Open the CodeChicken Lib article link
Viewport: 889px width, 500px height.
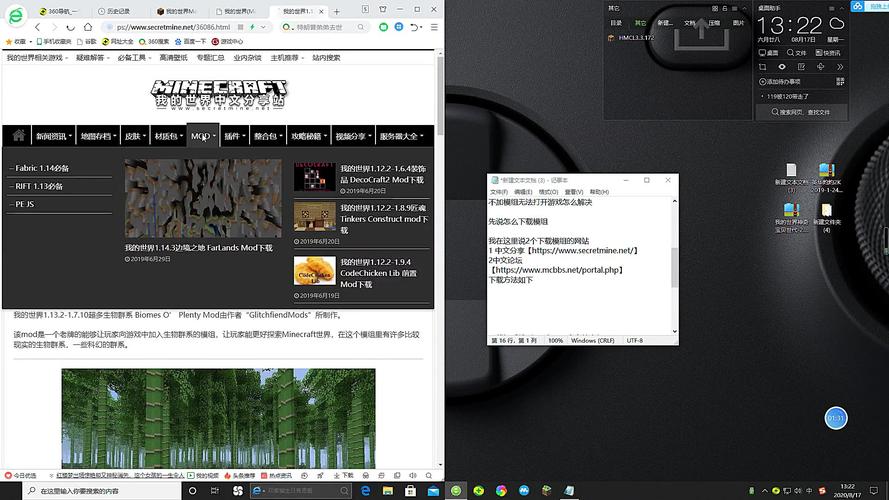pos(379,273)
